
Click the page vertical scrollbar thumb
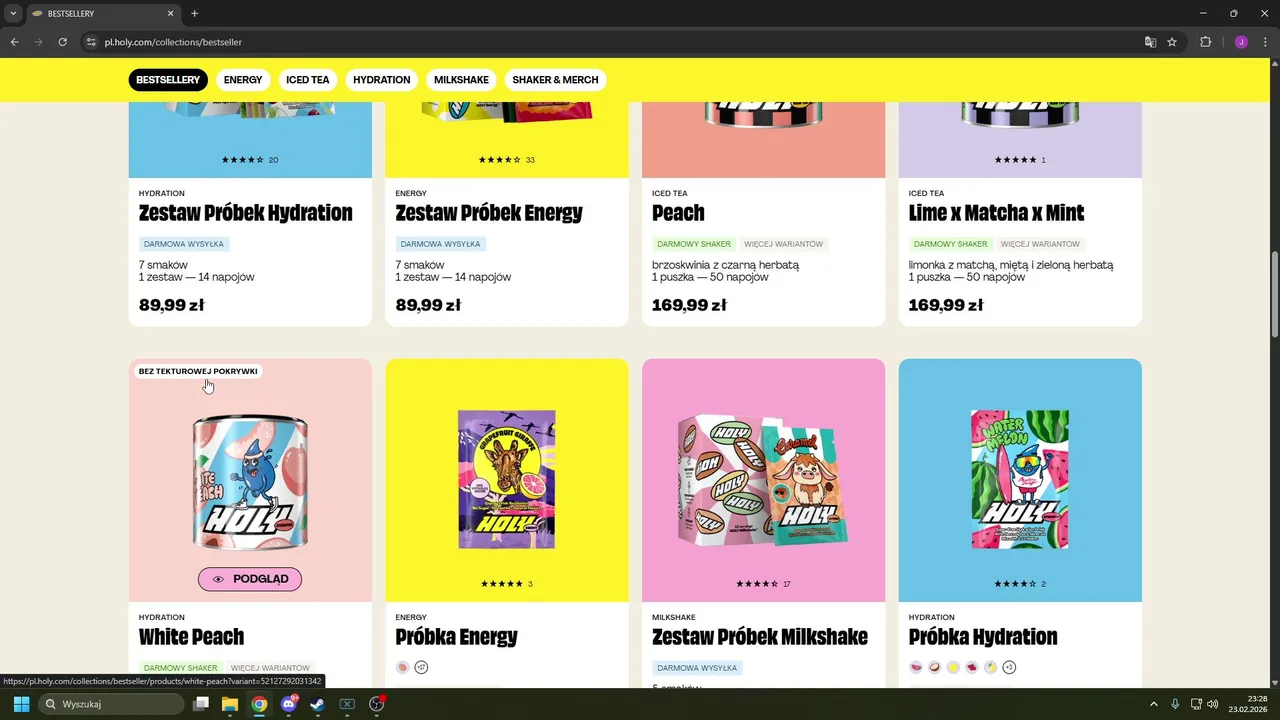point(1275,293)
